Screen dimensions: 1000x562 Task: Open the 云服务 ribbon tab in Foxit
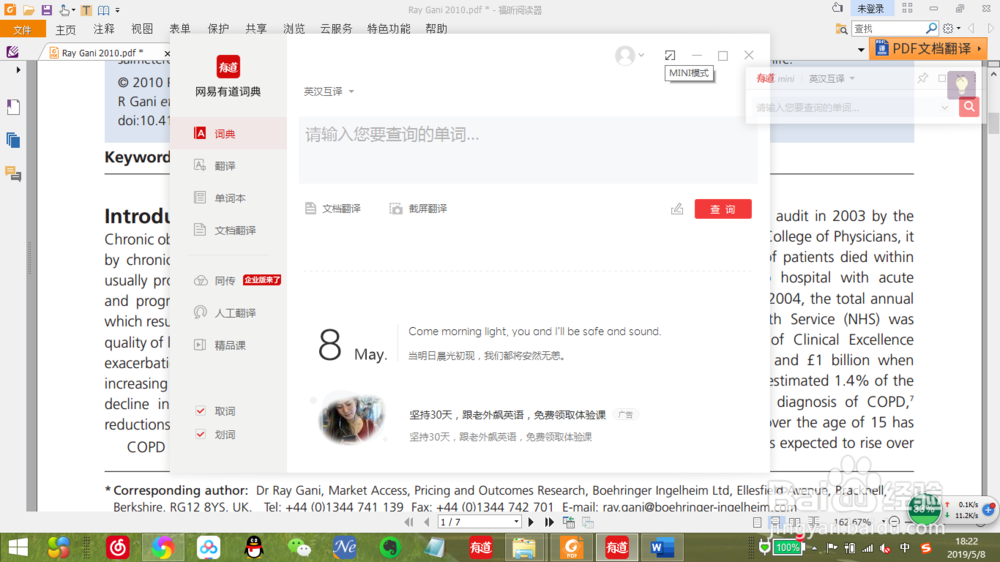(336, 29)
